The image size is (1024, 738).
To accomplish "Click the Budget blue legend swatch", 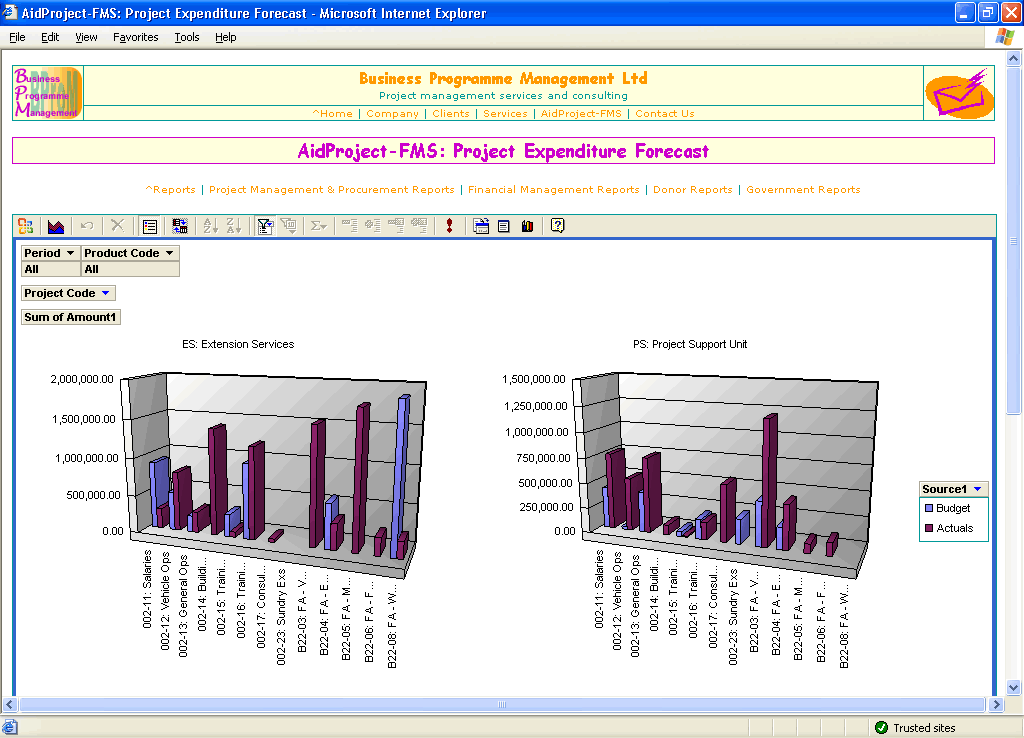I will [x=929, y=508].
